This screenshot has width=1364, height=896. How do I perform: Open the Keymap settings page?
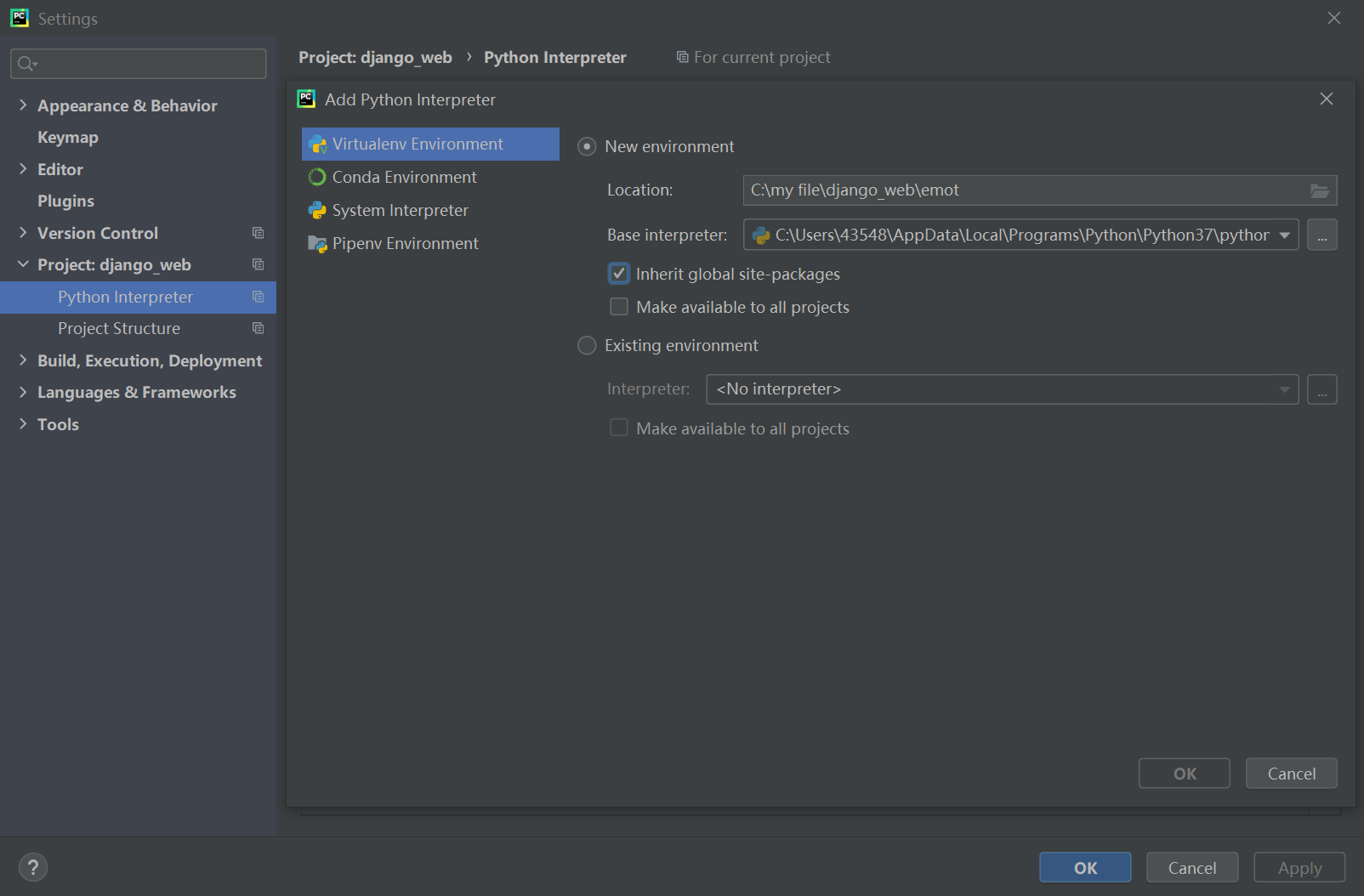[68, 138]
